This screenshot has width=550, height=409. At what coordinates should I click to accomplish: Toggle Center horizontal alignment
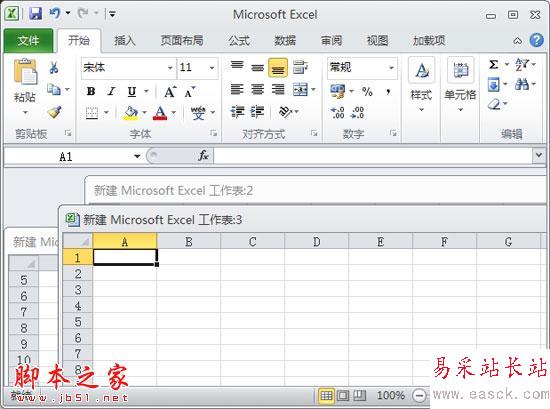(x=257, y=89)
